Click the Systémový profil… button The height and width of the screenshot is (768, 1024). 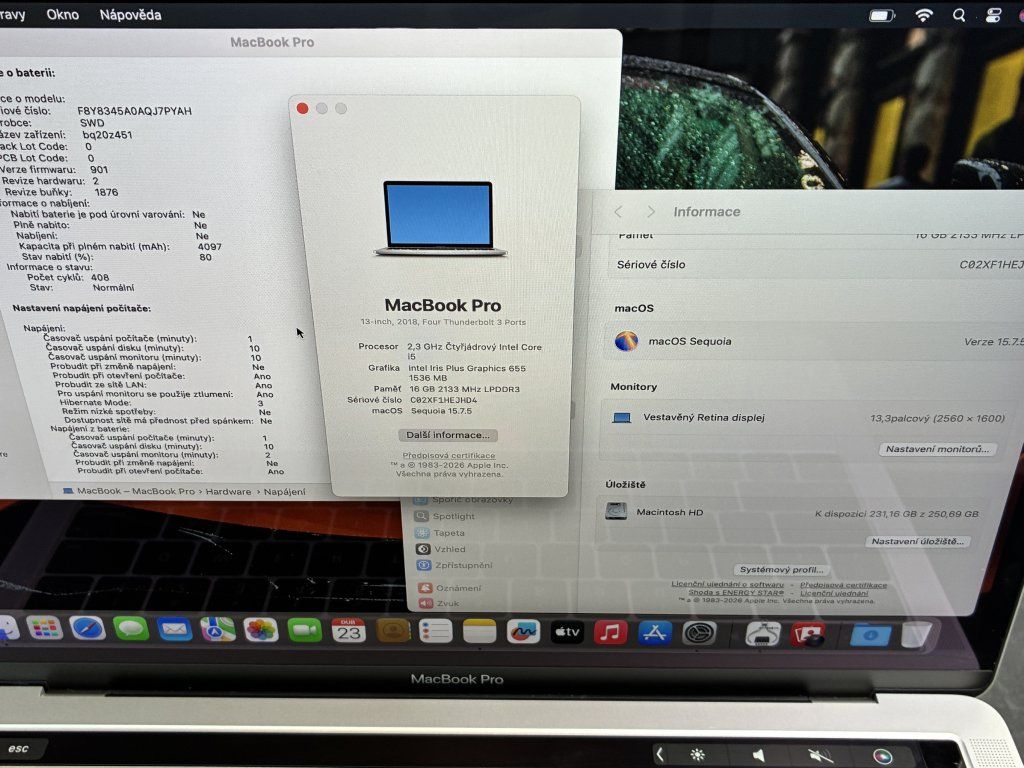[781, 569]
